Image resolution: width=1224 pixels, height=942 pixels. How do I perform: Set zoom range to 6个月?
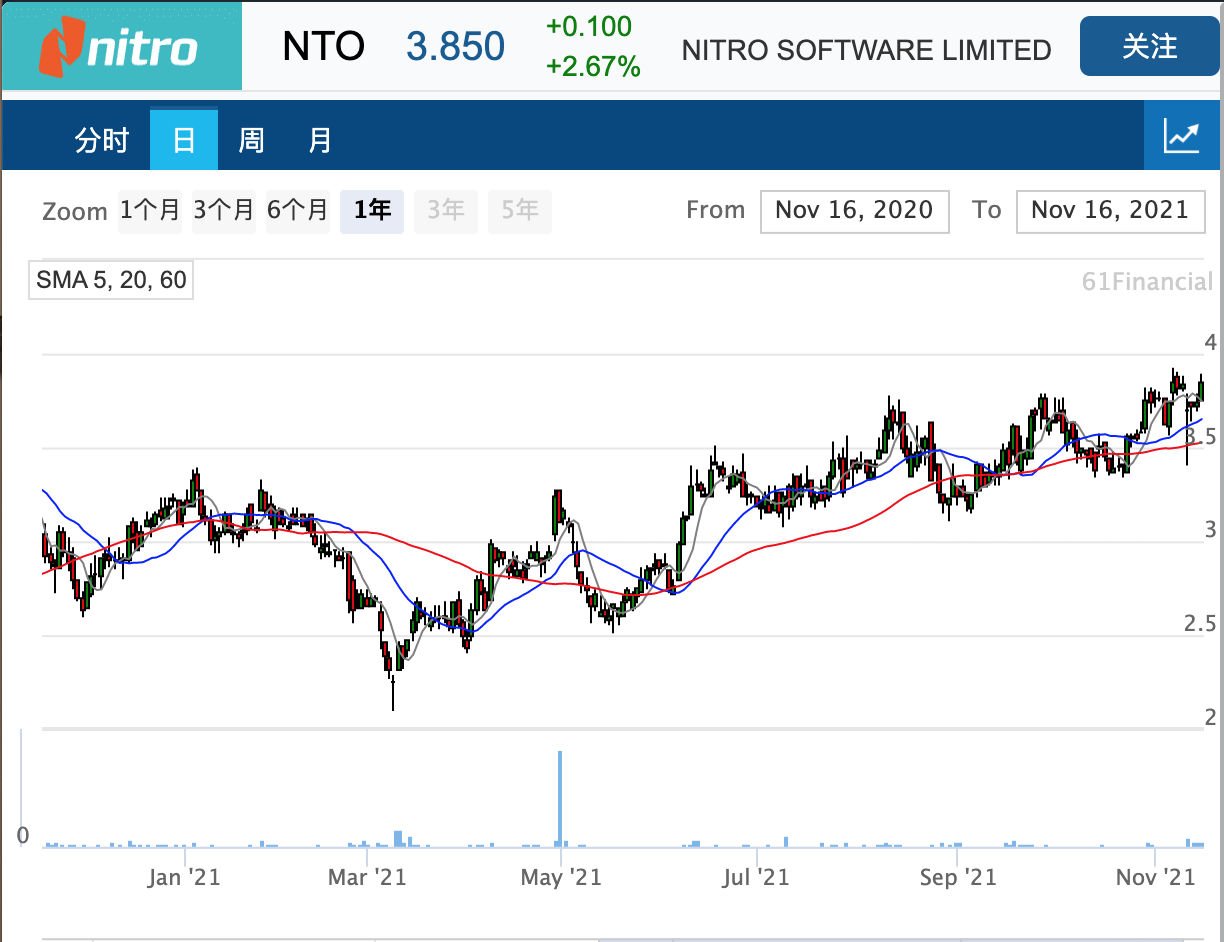coord(298,211)
